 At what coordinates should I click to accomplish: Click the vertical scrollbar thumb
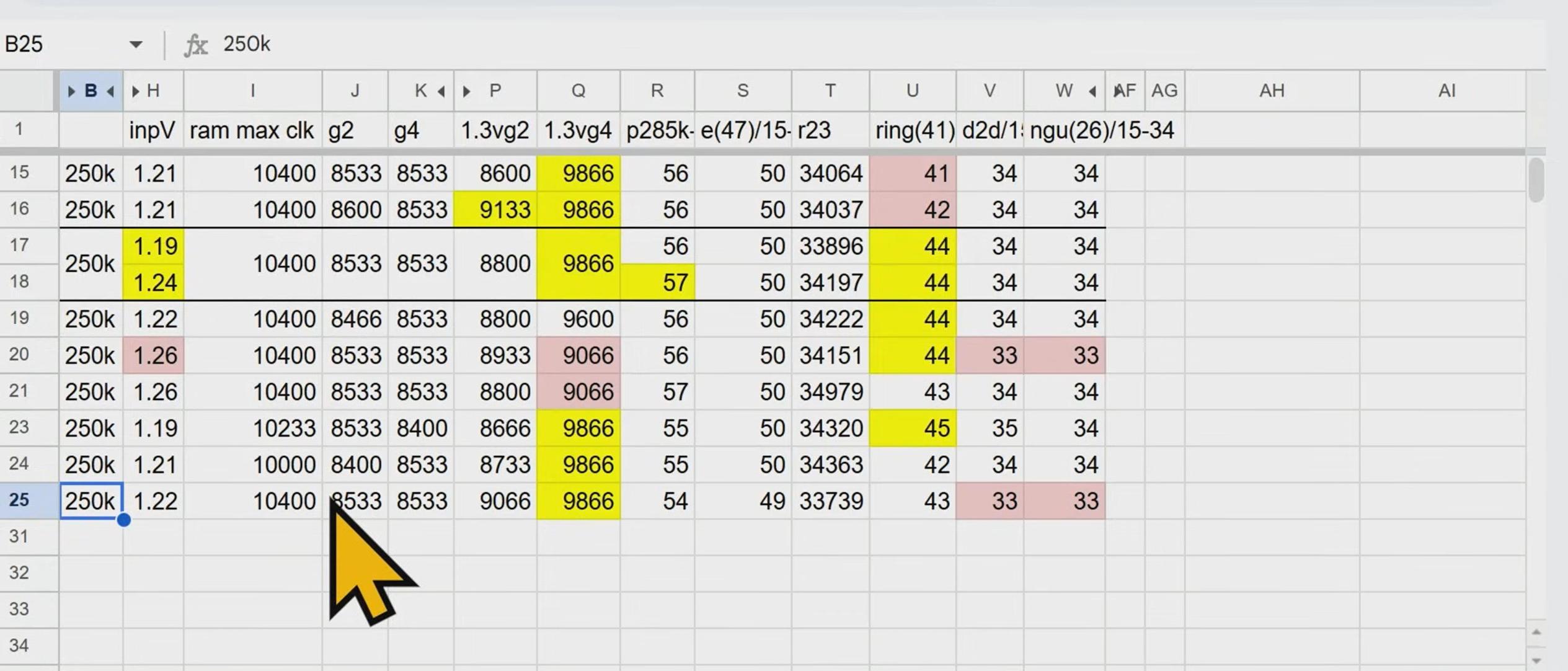pos(1536,180)
